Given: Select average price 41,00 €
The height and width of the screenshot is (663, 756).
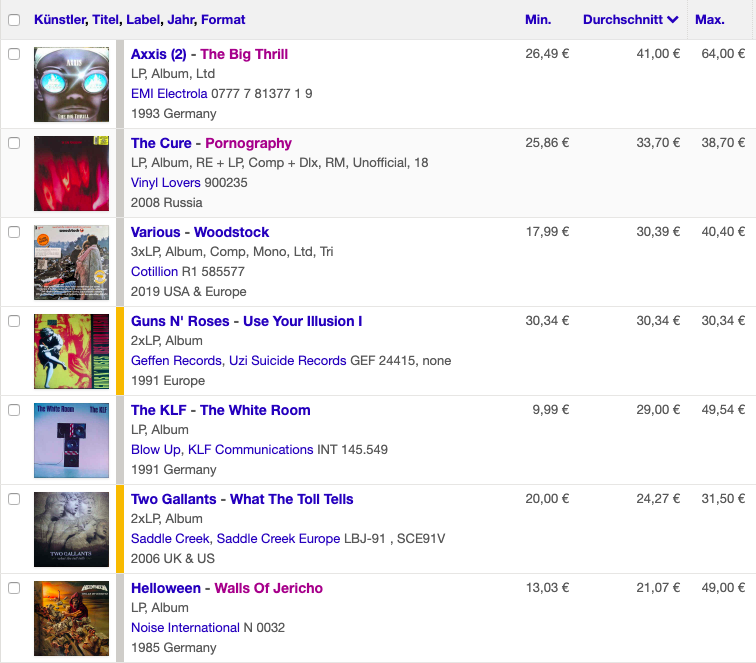Looking at the screenshot, I should 658,54.
